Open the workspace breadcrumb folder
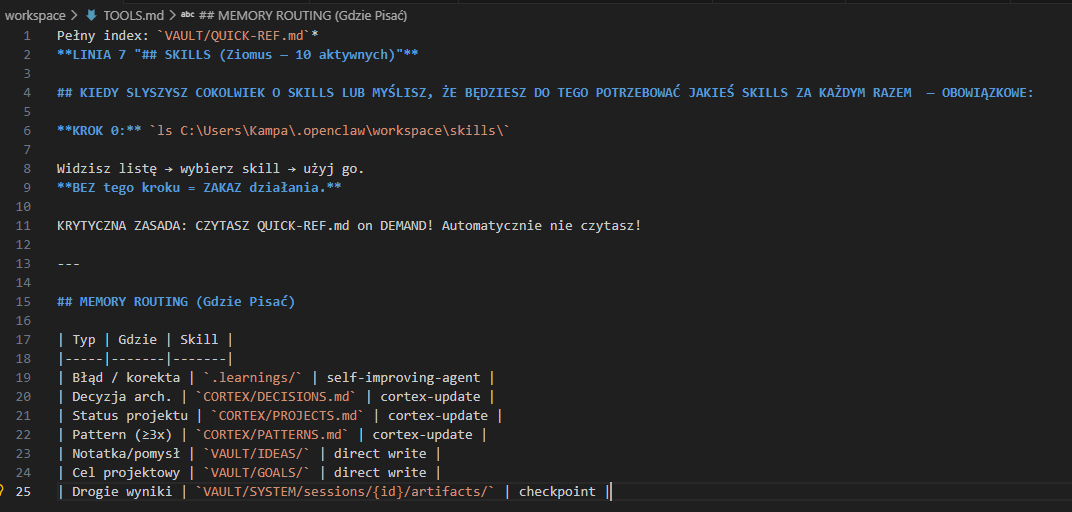The height and width of the screenshot is (512, 1072). click(34, 16)
